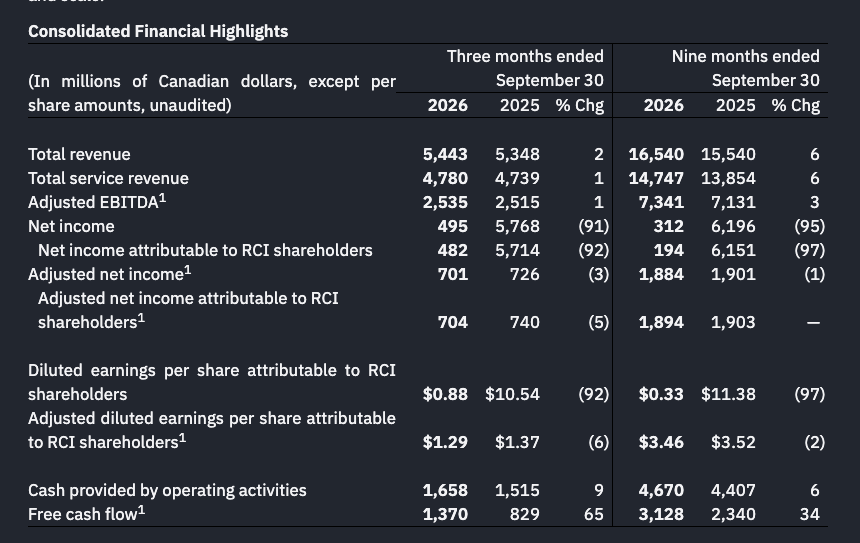The height and width of the screenshot is (543, 860).
Task: Select attributable net income value 5,714
Action: (x=517, y=251)
